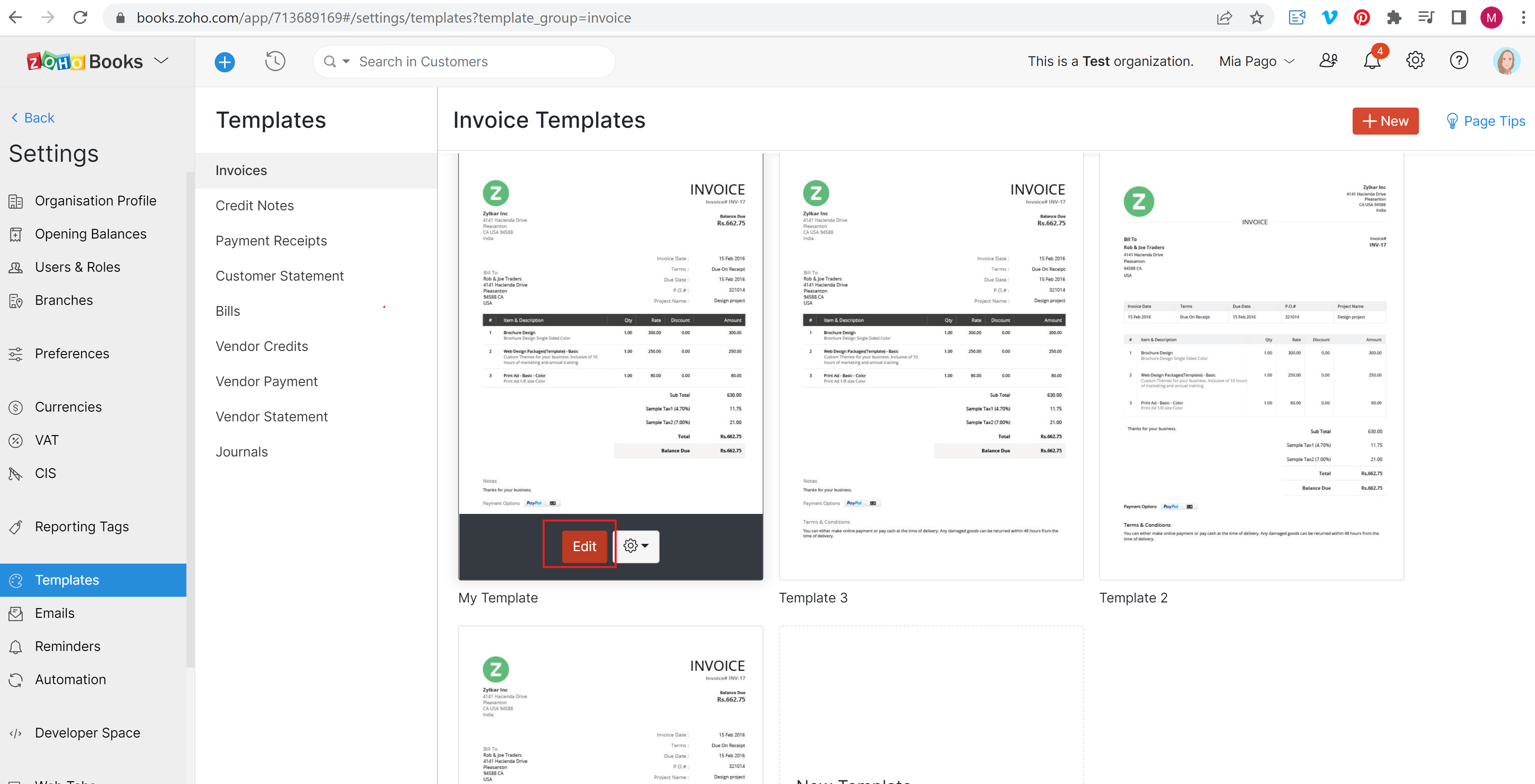Open Branches settings
Viewport: 1535px width, 784px height.
(93, 300)
